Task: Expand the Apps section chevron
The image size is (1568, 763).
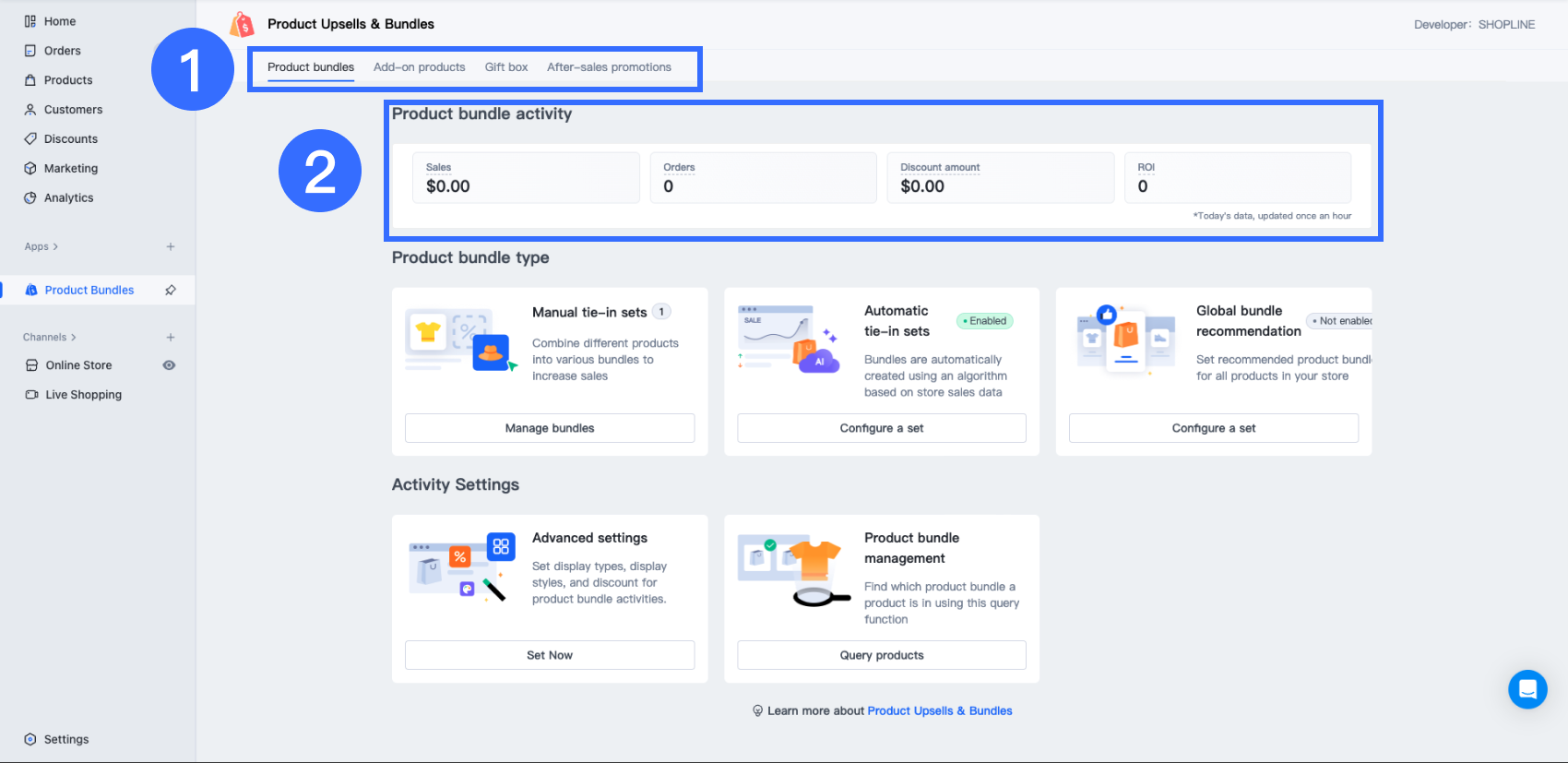Action: click(55, 247)
